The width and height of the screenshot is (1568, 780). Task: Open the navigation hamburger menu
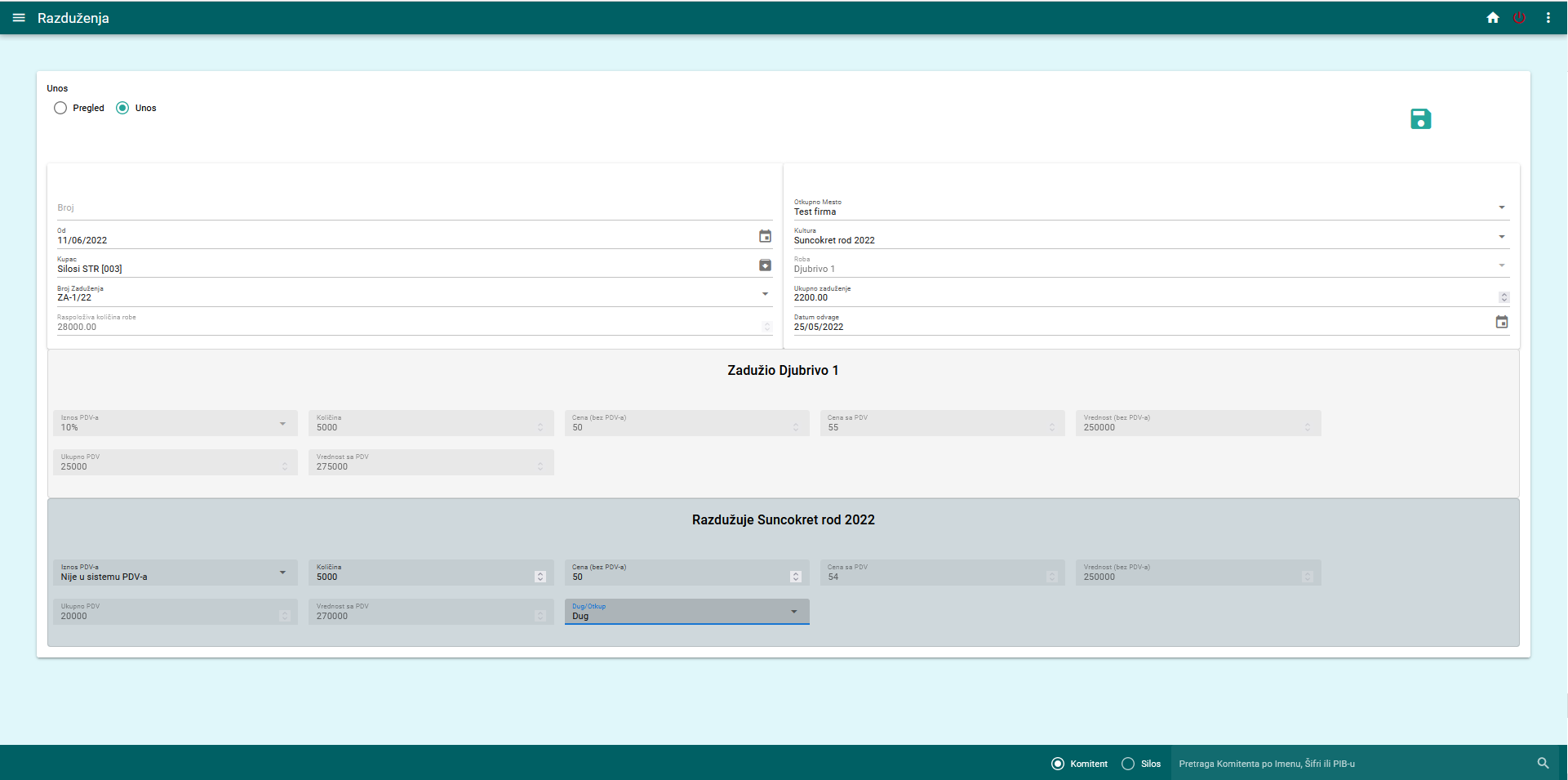click(x=19, y=17)
